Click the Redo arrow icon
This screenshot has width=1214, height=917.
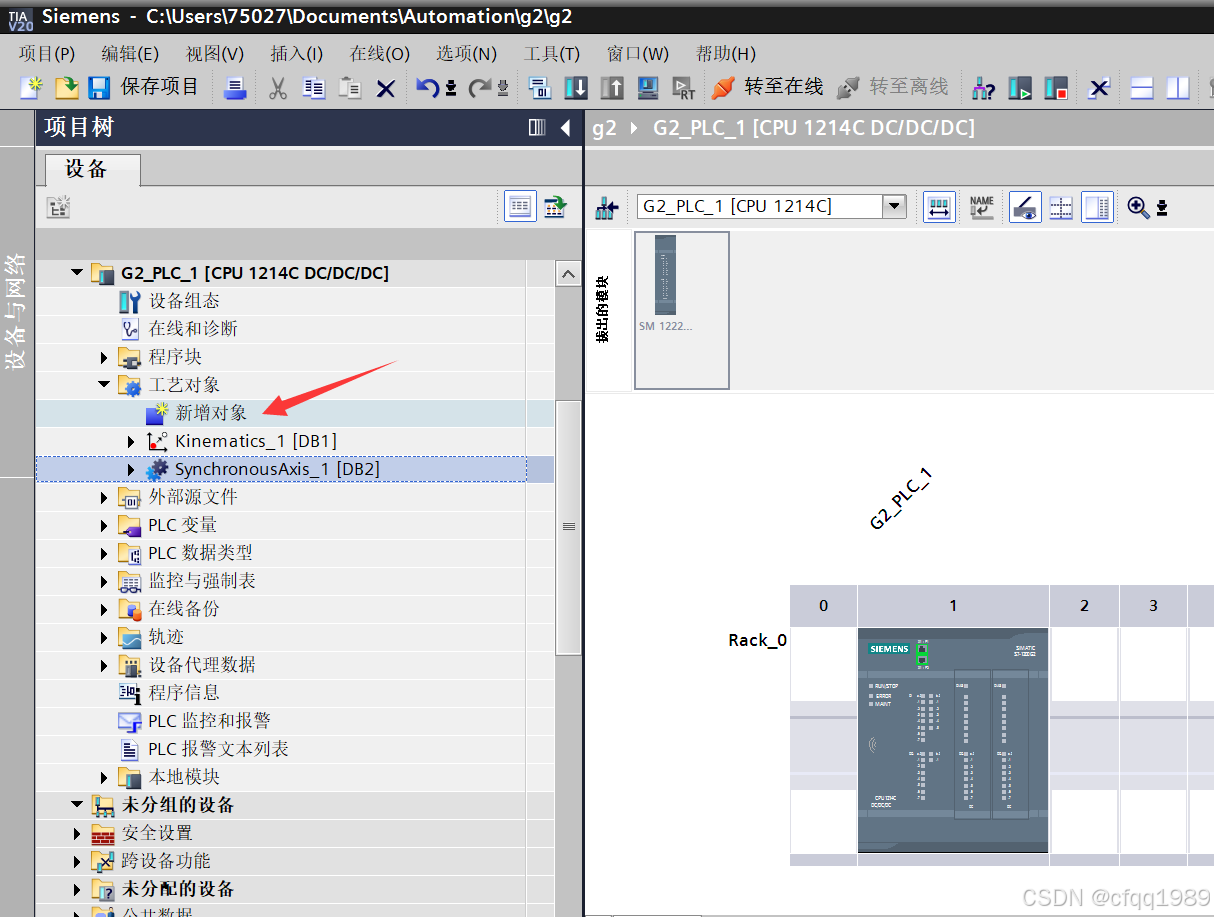point(480,88)
